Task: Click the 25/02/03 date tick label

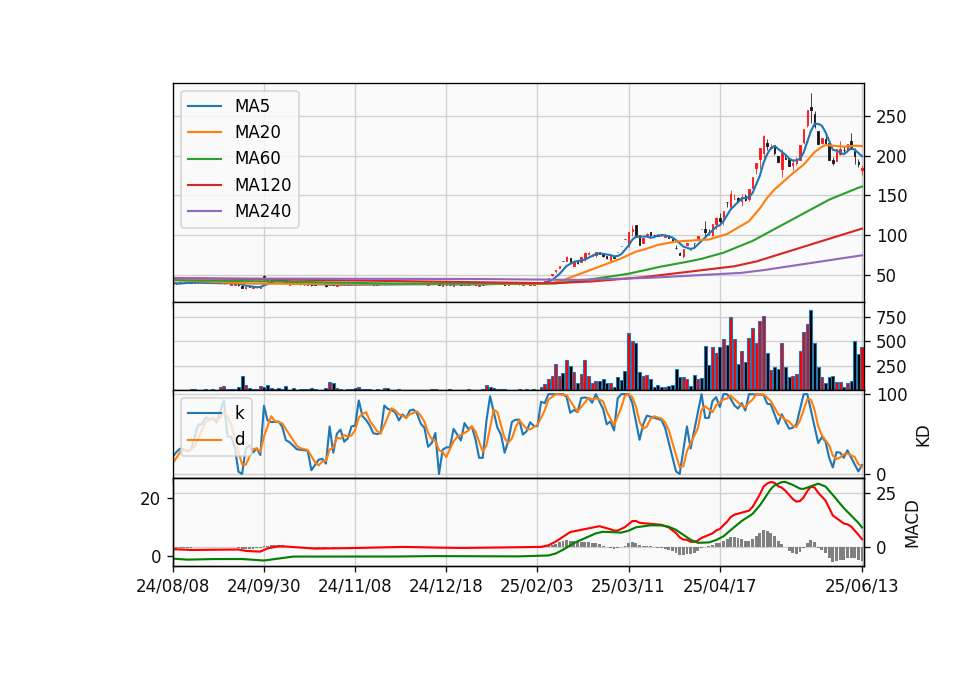Action: tap(537, 586)
